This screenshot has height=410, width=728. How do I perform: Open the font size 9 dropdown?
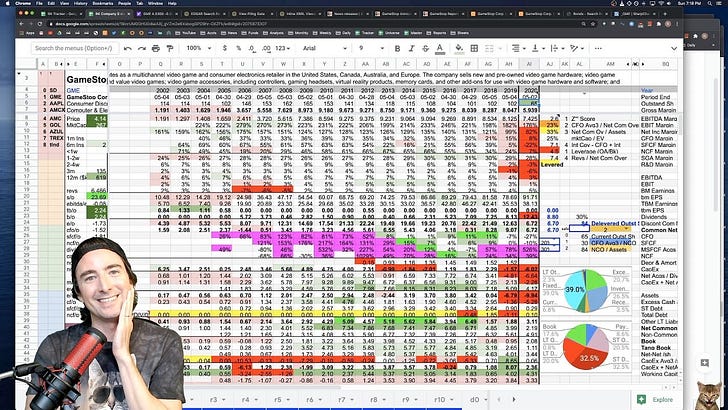pyautogui.click(x=371, y=48)
